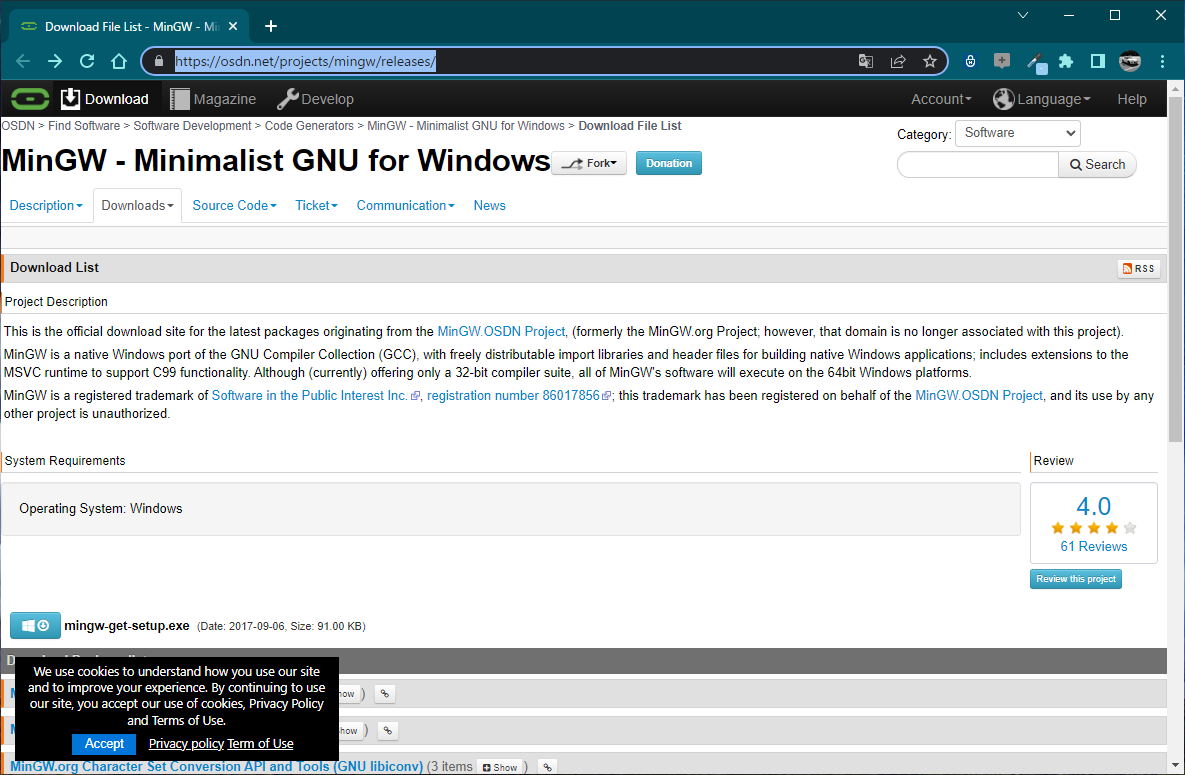Click the Review this project button
This screenshot has height=775, width=1185.
[x=1075, y=579]
